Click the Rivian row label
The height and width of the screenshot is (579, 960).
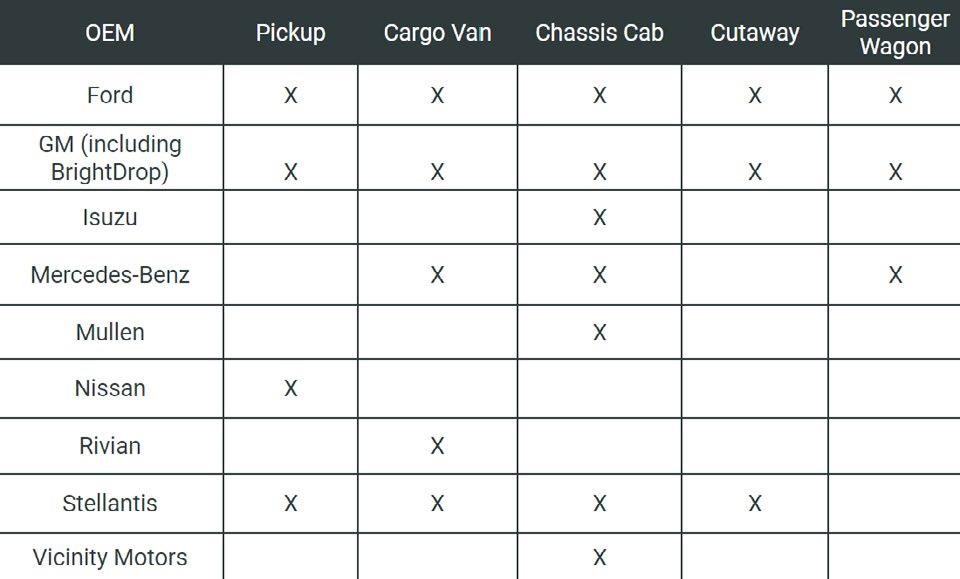click(110, 446)
